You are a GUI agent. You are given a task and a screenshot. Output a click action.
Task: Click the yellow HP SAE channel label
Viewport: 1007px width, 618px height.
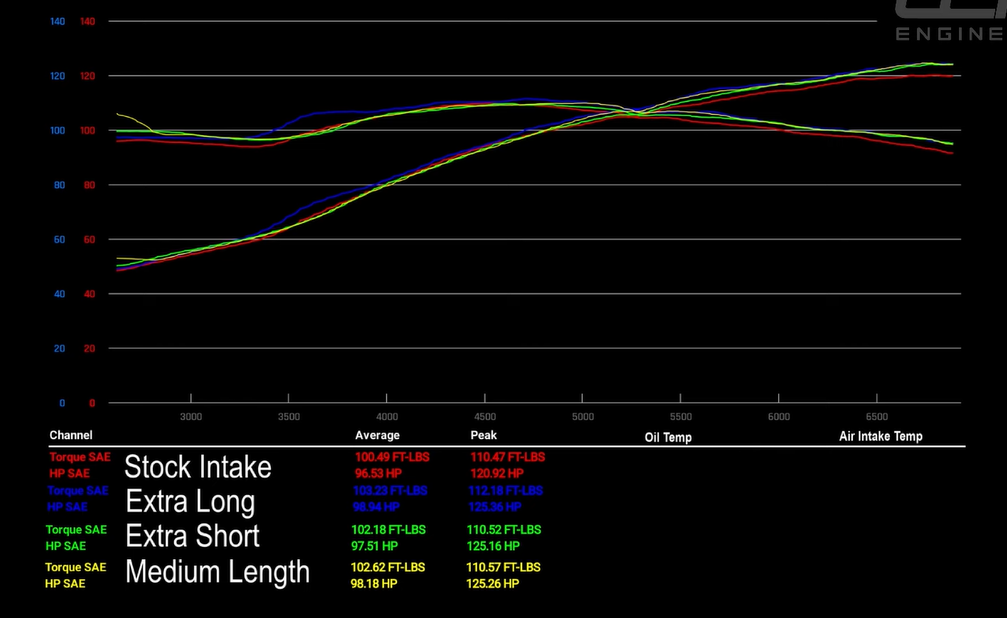point(66,583)
